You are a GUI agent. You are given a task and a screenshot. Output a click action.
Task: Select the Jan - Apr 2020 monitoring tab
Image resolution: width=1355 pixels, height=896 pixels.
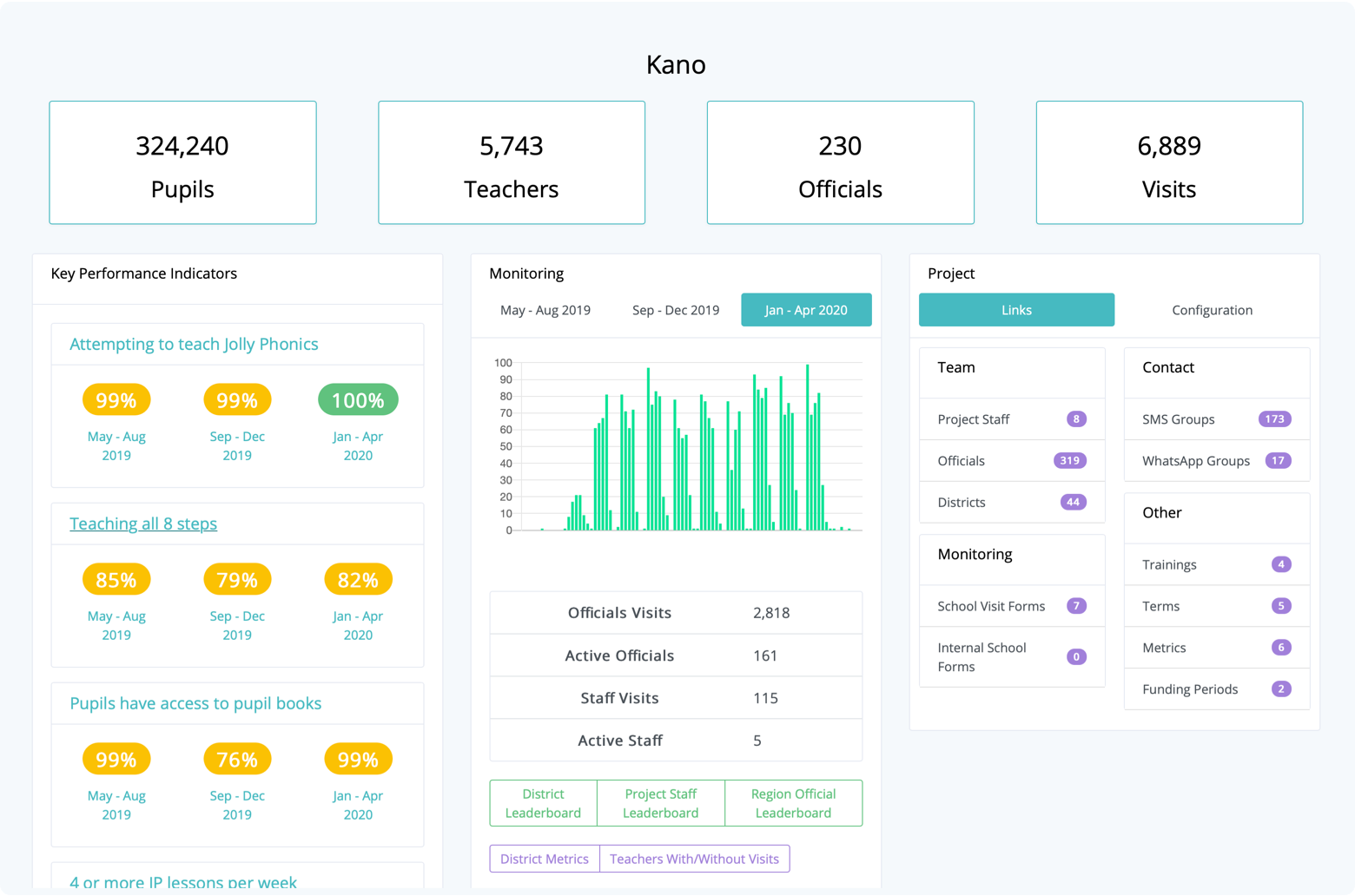[x=806, y=310]
